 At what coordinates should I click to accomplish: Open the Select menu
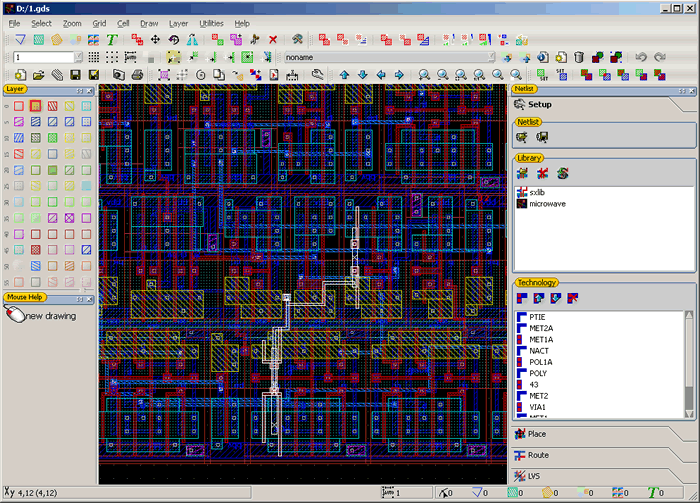click(x=41, y=23)
